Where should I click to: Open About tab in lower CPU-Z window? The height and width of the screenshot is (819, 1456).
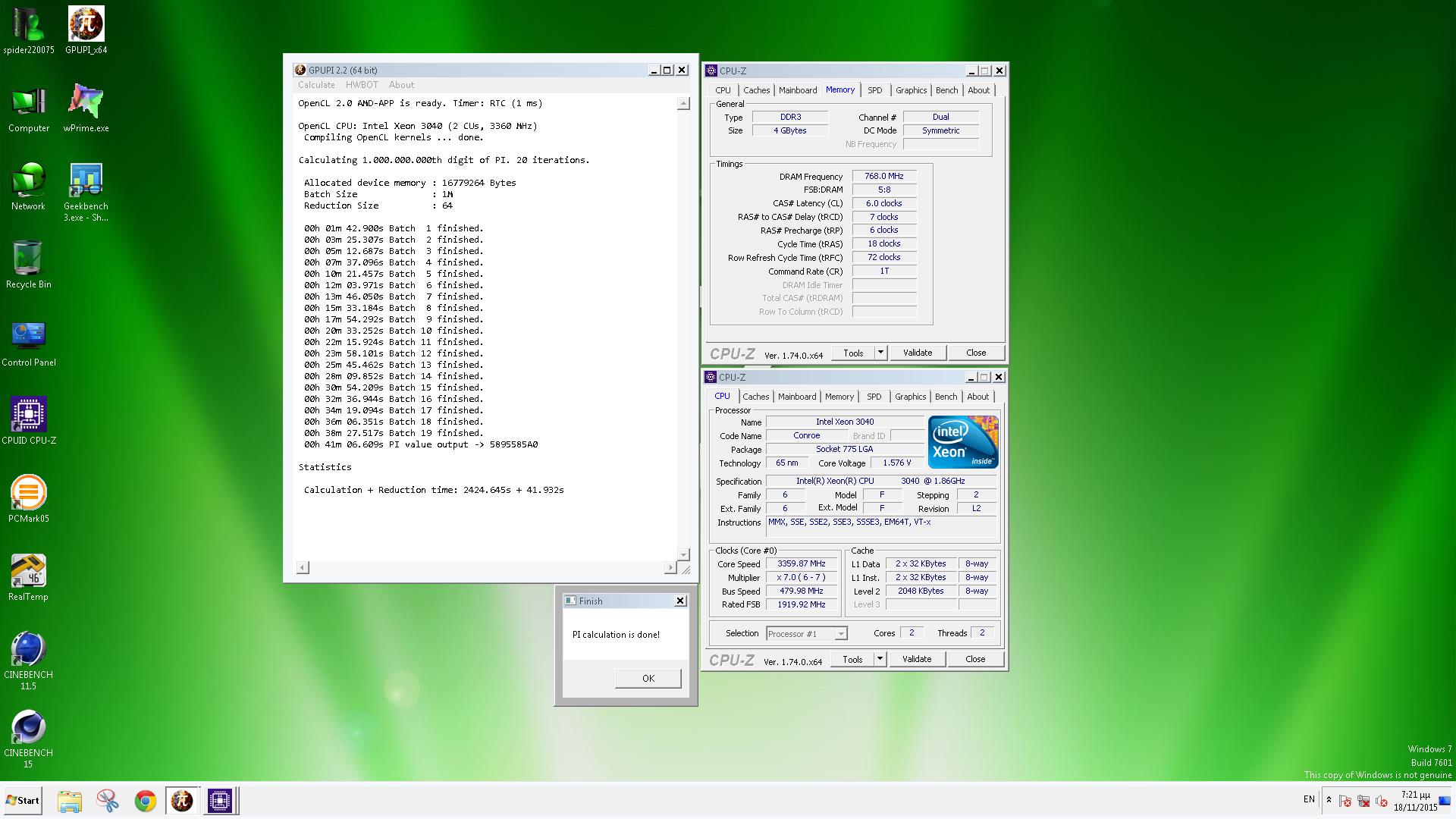(977, 397)
